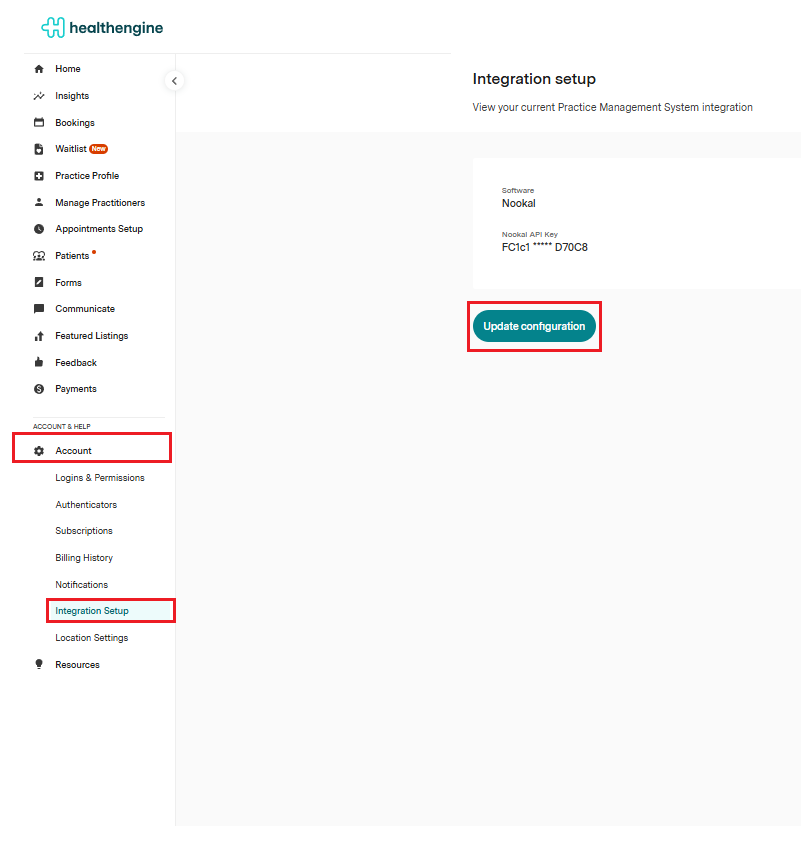The height and width of the screenshot is (843, 801).
Task: Click the Practice Profile plus icon
Action: click(39, 176)
